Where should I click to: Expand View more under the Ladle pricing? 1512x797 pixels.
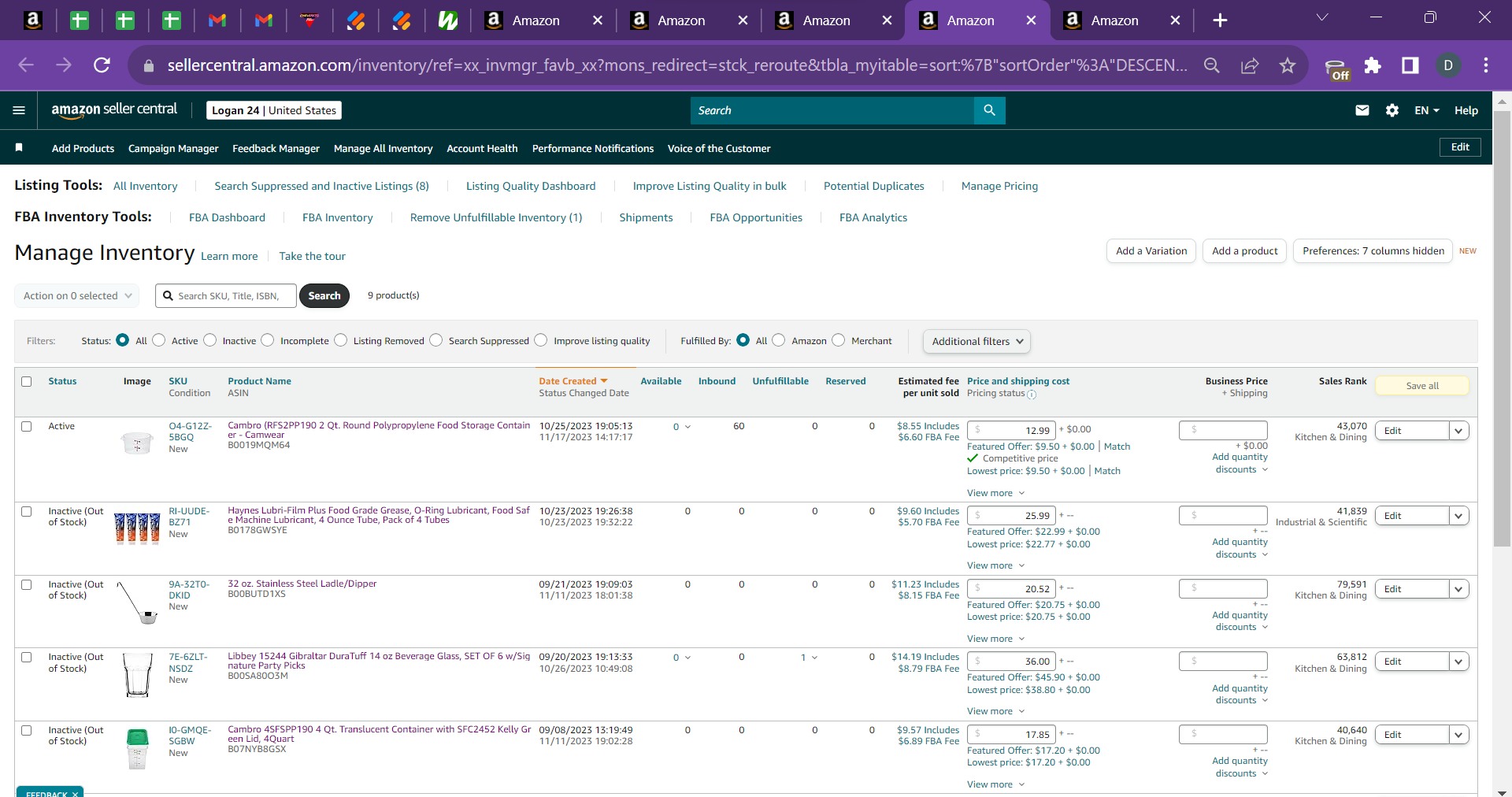(995, 639)
